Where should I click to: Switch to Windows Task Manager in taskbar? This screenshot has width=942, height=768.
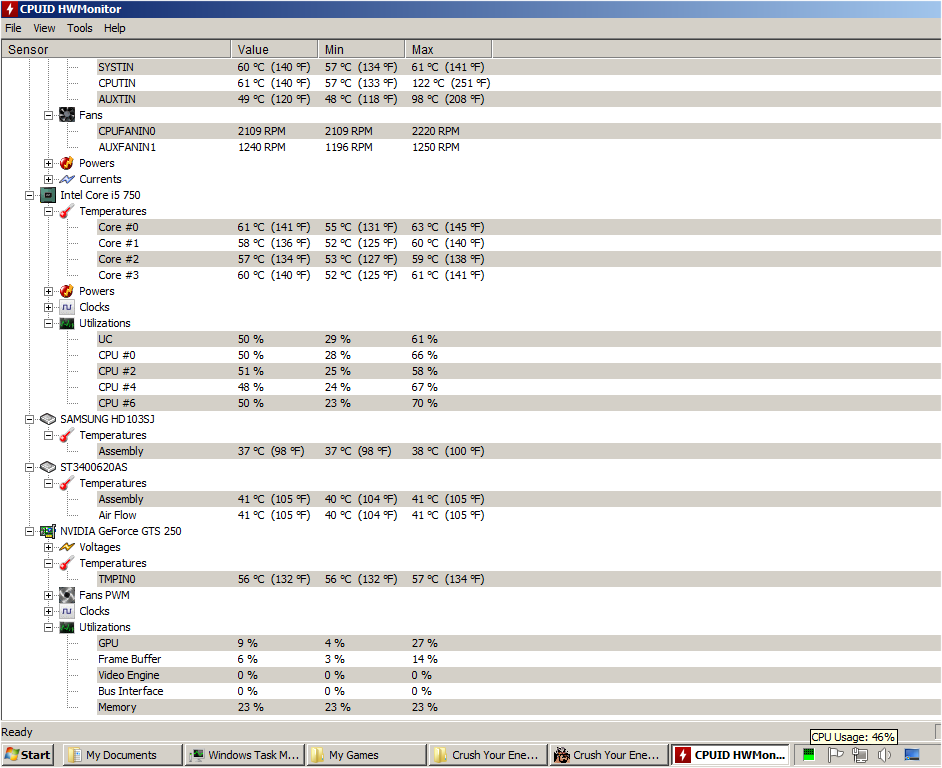245,755
